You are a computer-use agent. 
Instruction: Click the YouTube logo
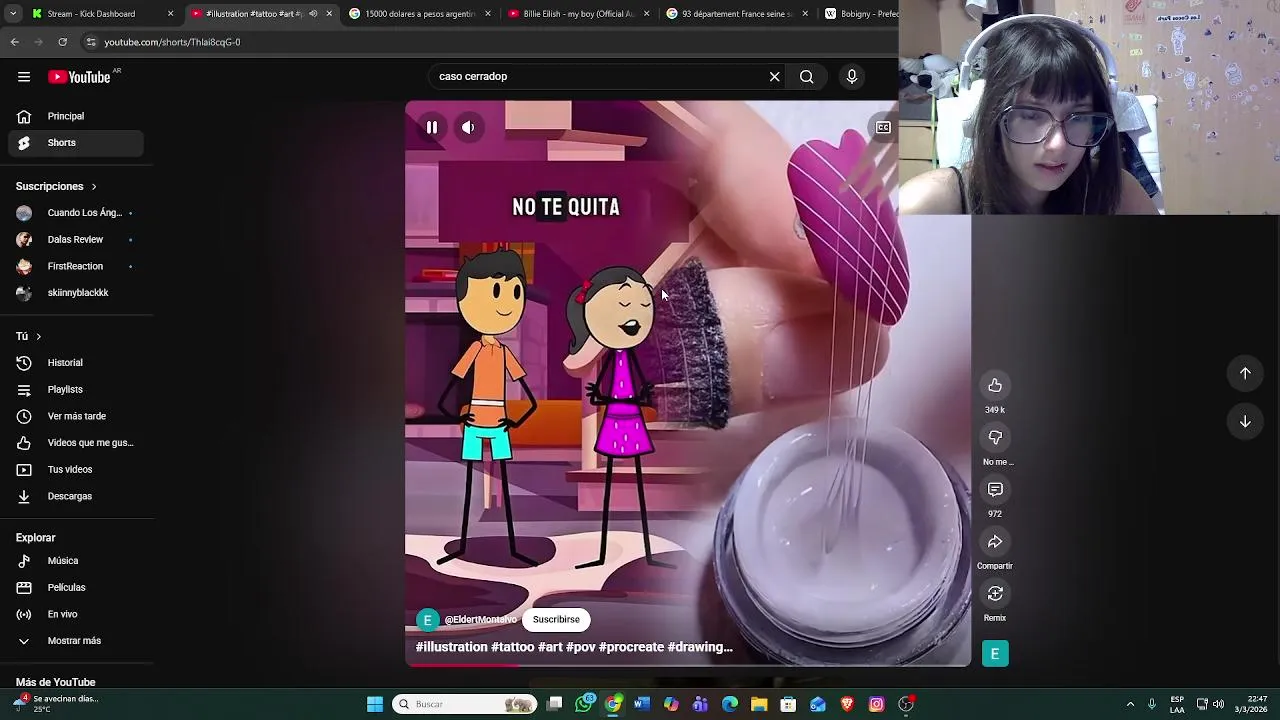click(x=79, y=77)
